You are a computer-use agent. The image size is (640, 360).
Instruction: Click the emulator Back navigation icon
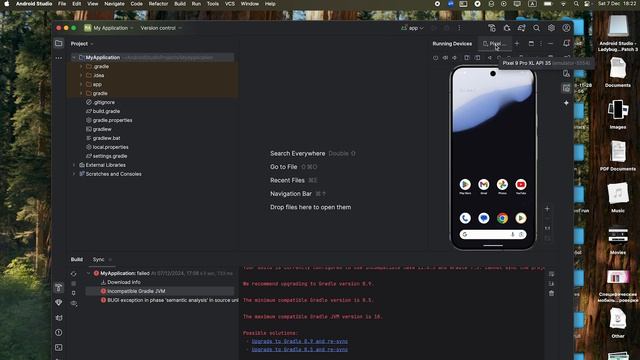pyautogui.click(x=489, y=58)
